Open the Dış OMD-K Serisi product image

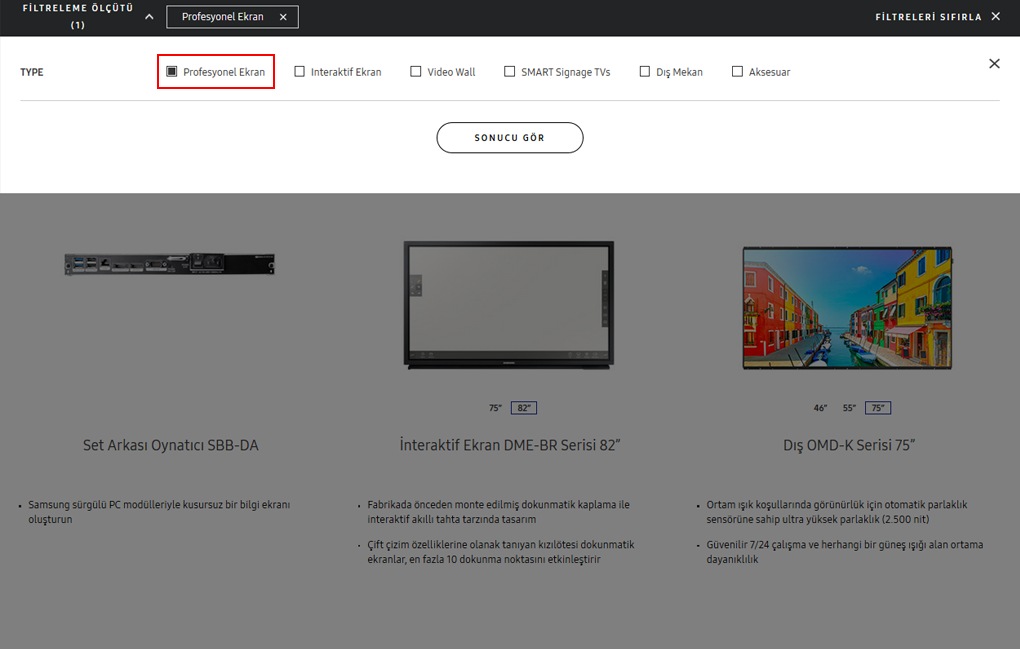[848, 308]
